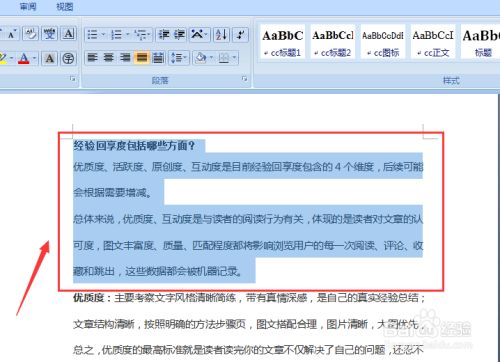Decrease the paragraph indent

coord(164,35)
